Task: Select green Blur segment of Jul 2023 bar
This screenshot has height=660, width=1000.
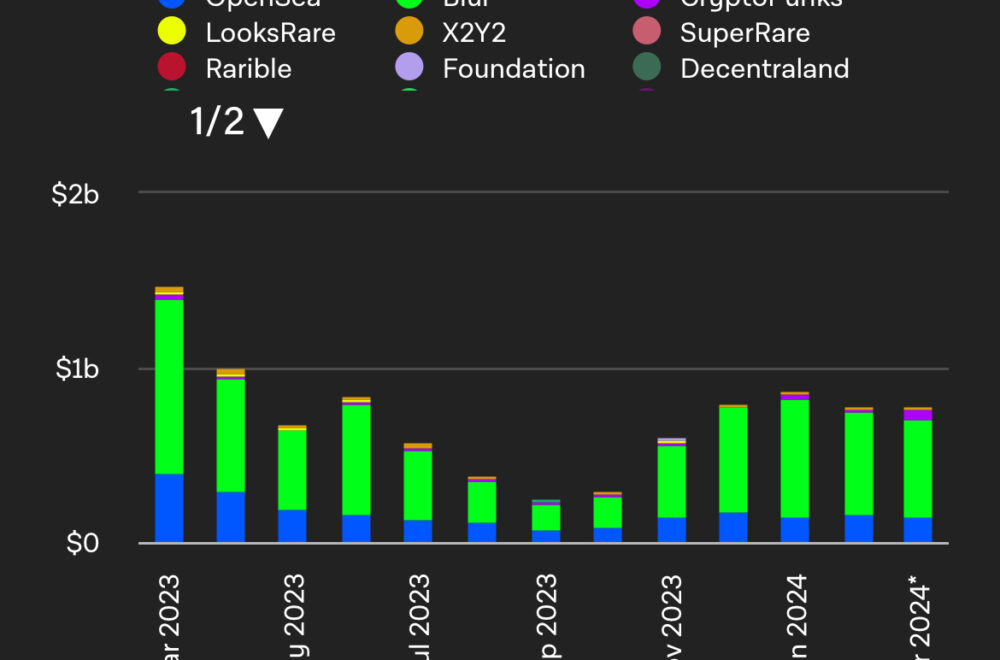Action: (418, 485)
